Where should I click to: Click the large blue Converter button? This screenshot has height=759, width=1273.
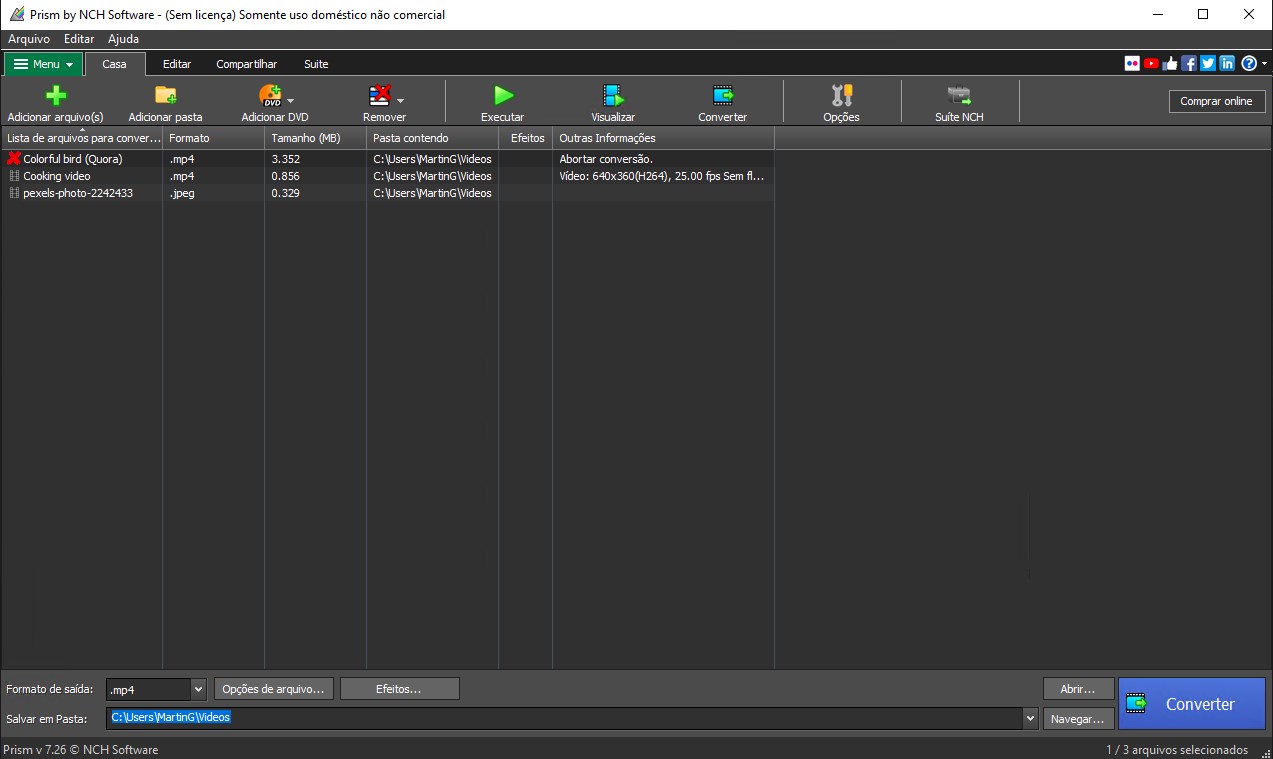[x=1192, y=704]
